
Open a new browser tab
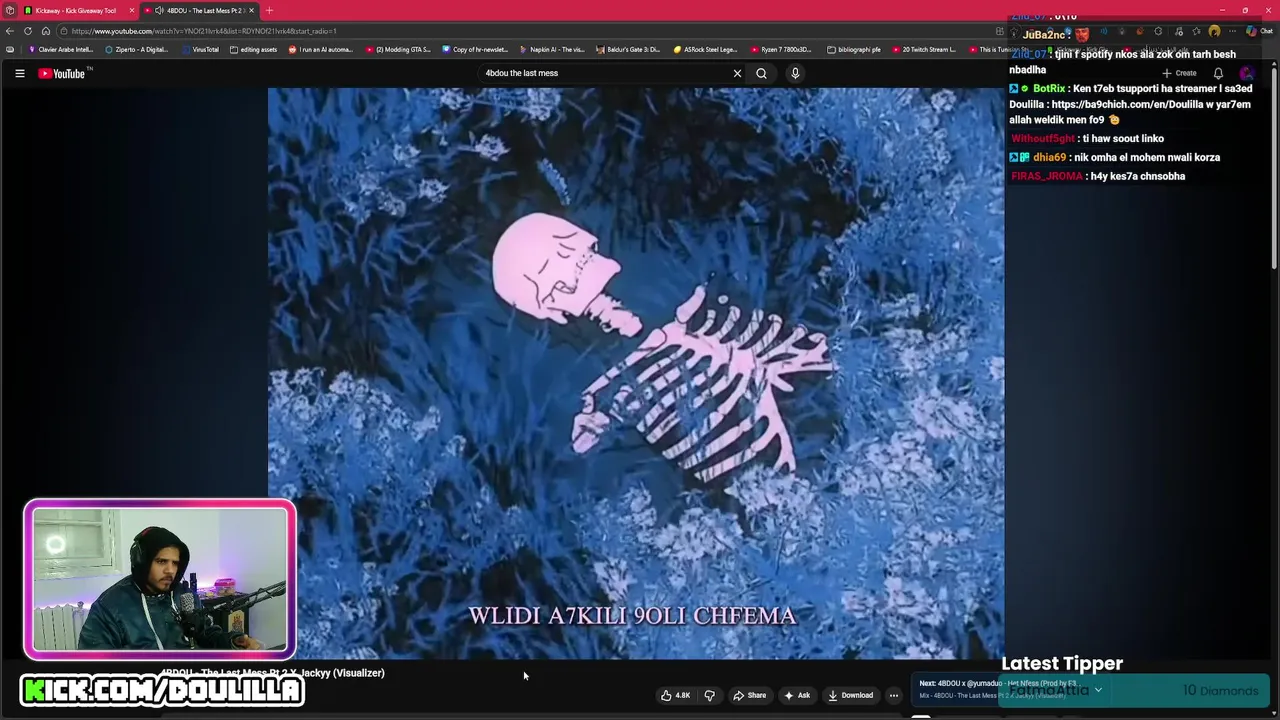[269, 10]
